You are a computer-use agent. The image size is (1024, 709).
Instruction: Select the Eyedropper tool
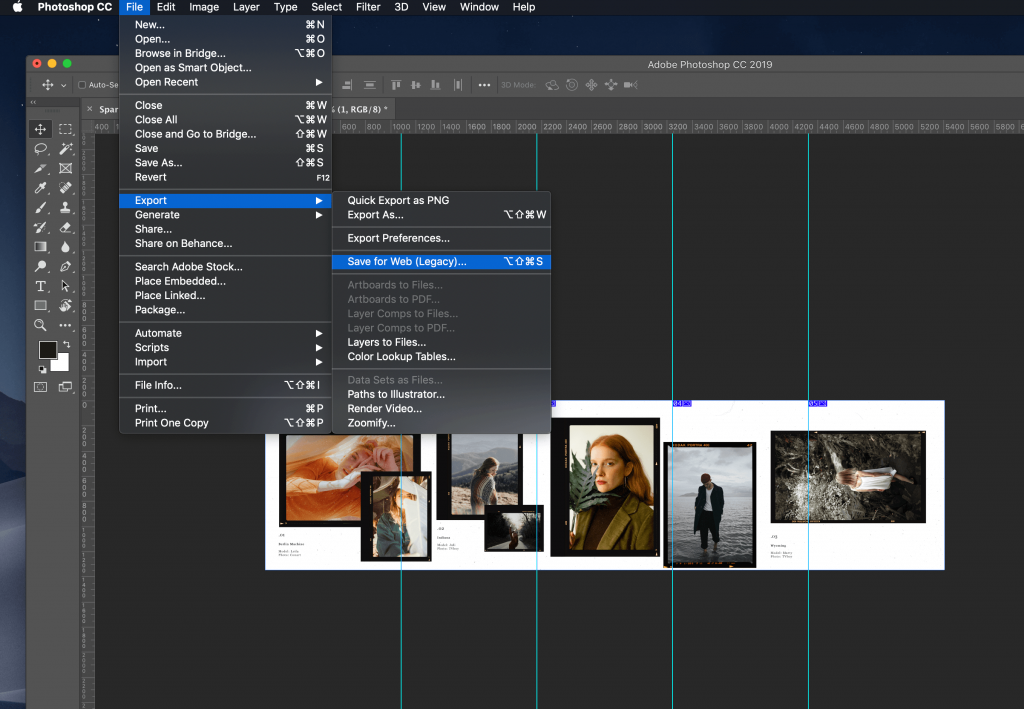click(x=40, y=188)
